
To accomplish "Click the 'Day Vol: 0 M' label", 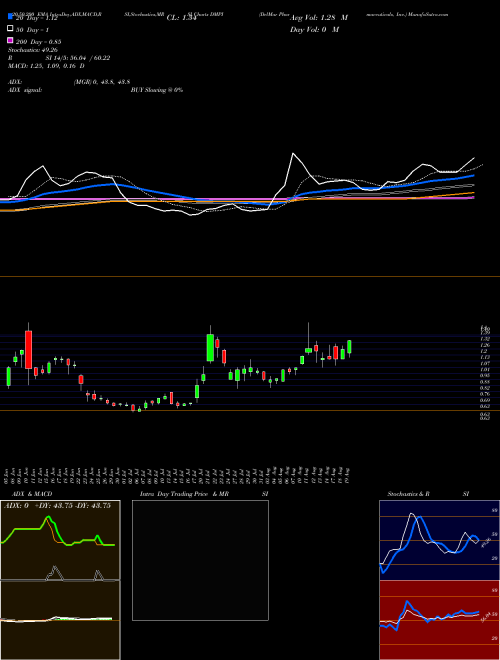I will (314, 29).
